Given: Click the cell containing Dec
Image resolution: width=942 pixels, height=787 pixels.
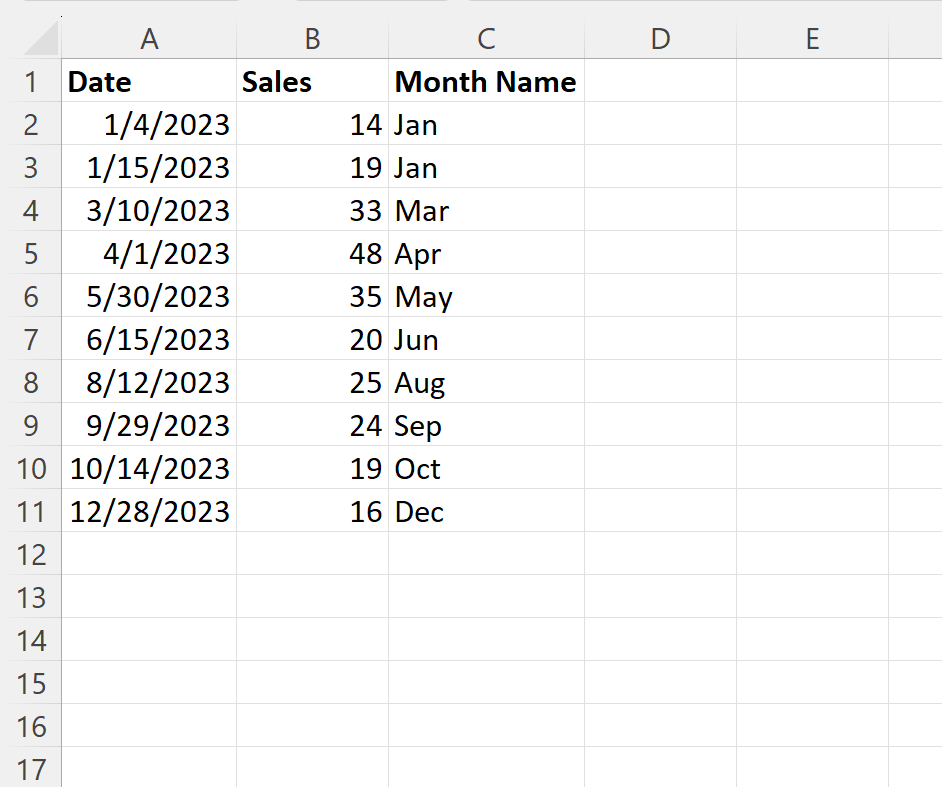Looking at the screenshot, I should pyautogui.click(x=485, y=511).
